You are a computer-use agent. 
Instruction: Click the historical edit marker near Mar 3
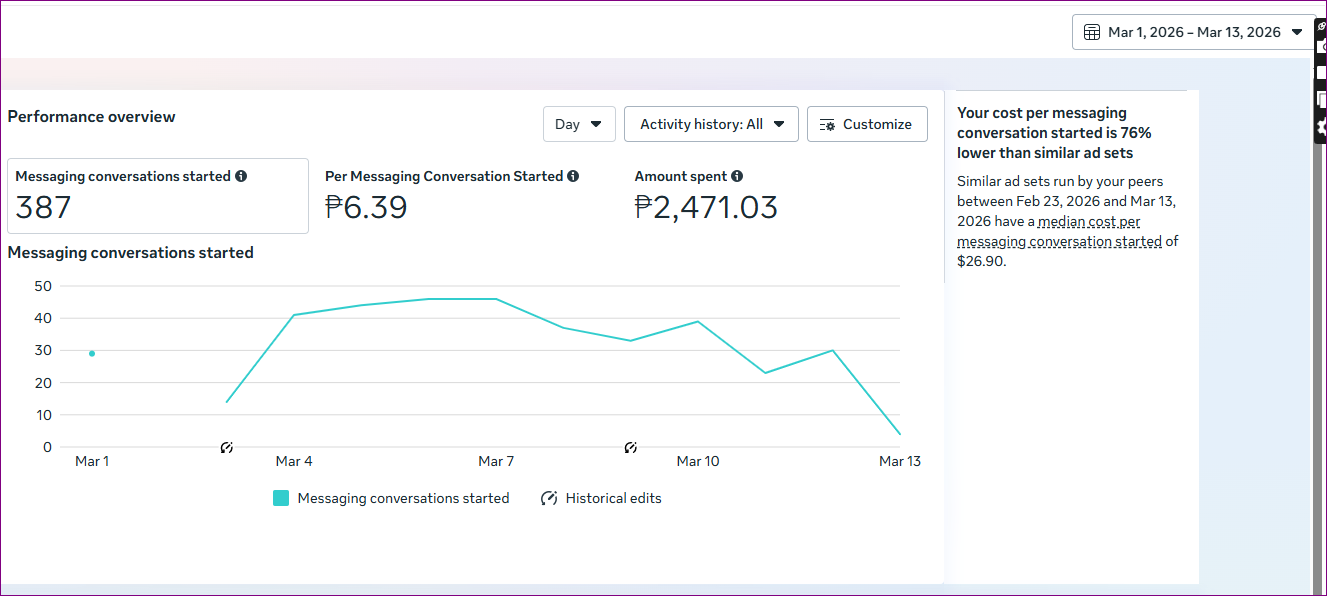tap(227, 447)
